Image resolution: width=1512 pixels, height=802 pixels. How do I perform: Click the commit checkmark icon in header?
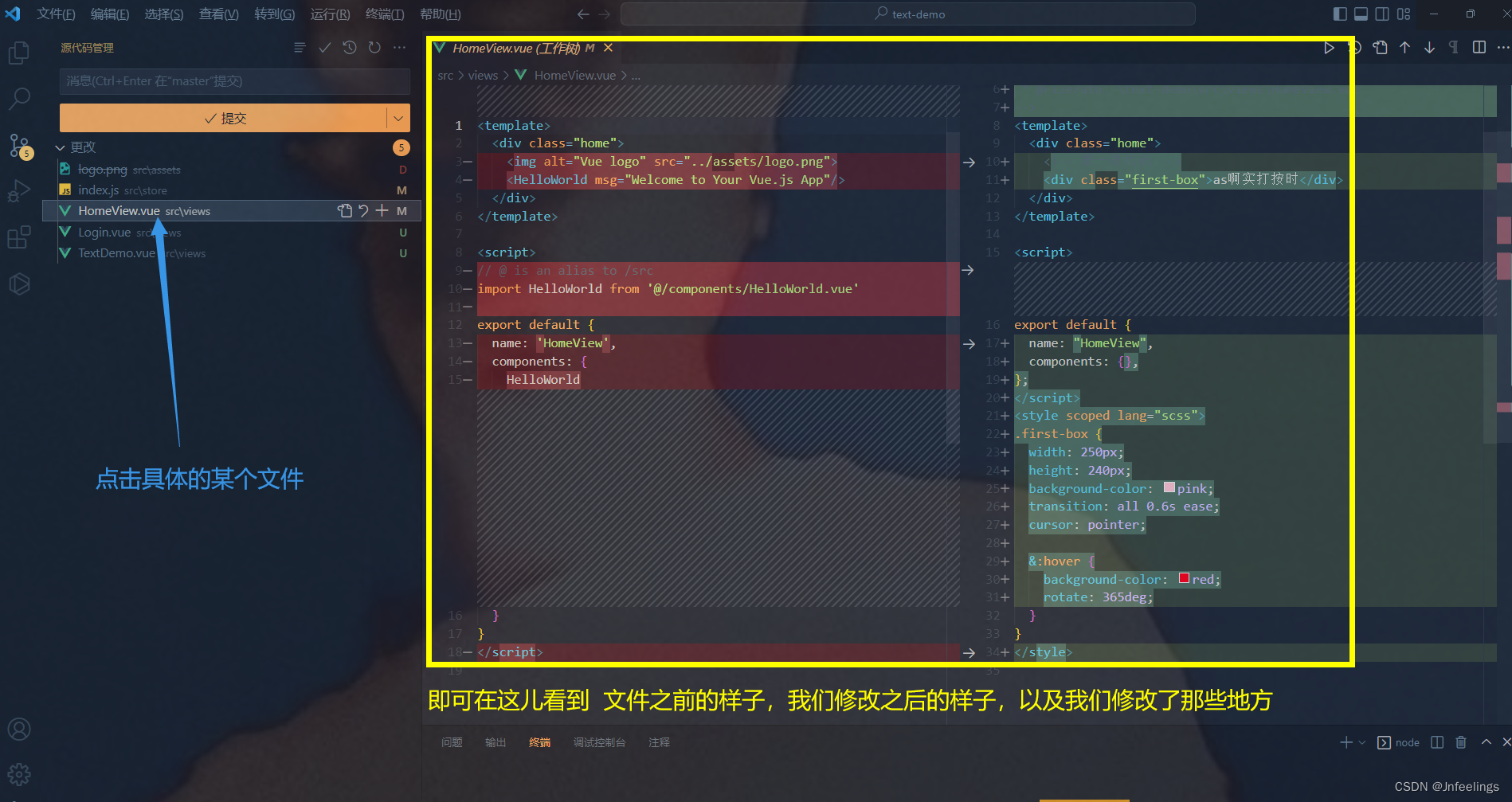click(x=324, y=48)
